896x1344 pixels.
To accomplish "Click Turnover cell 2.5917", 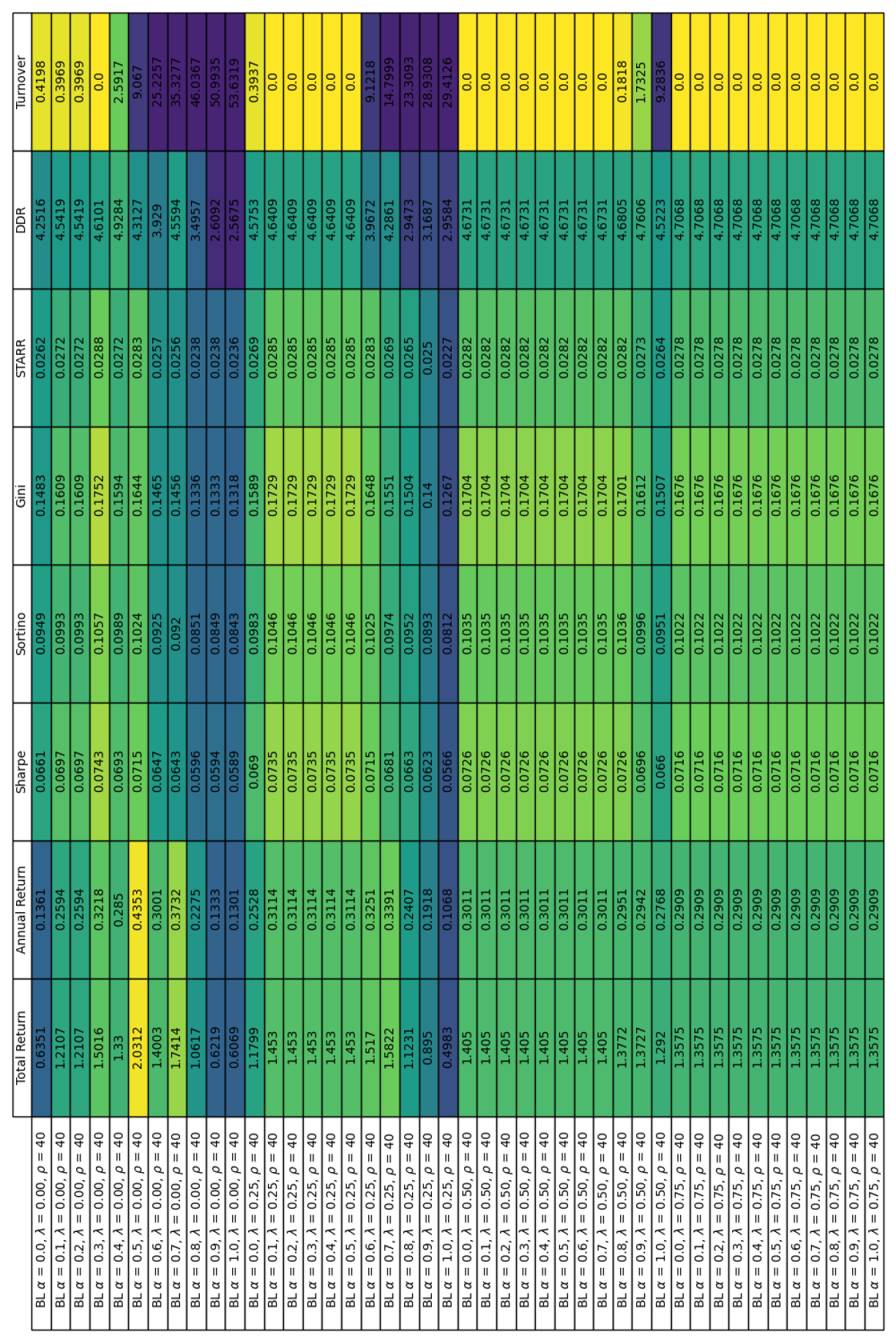I will pyautogui.click(x=119, y=82).
